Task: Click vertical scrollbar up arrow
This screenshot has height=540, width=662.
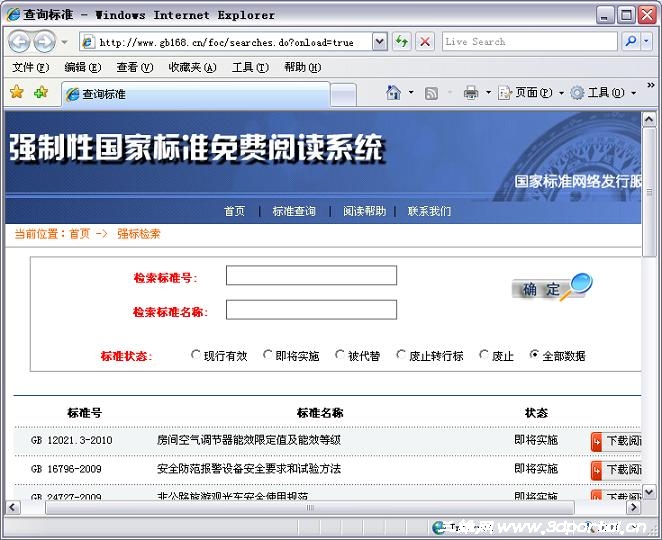Action: tap(649, 119)
